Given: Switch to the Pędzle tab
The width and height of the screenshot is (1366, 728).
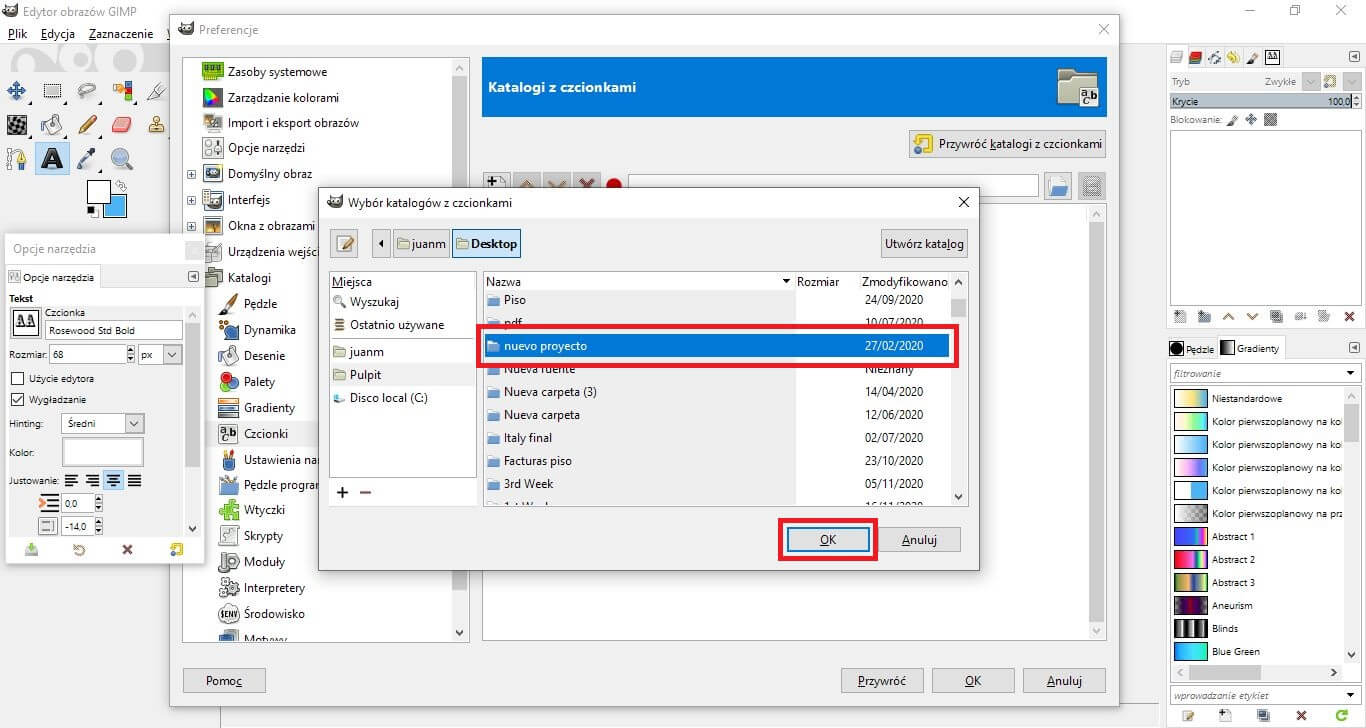Looking at the screenshot, I should pos(1191,349).
